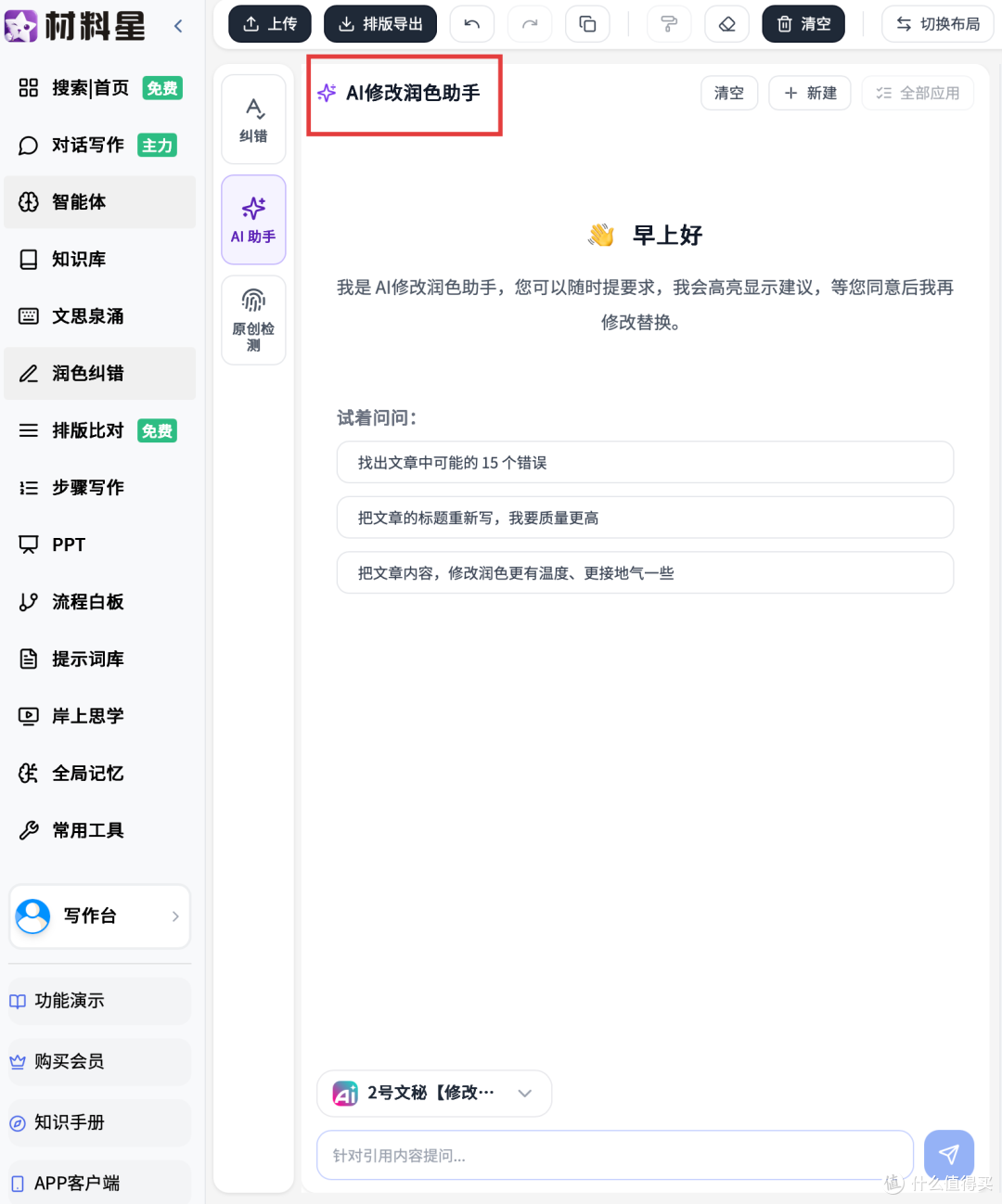The width and height of the screenshot is (1002, 1204).
Task: Click the redo arrow icon
Action: (x=530, y=24)
